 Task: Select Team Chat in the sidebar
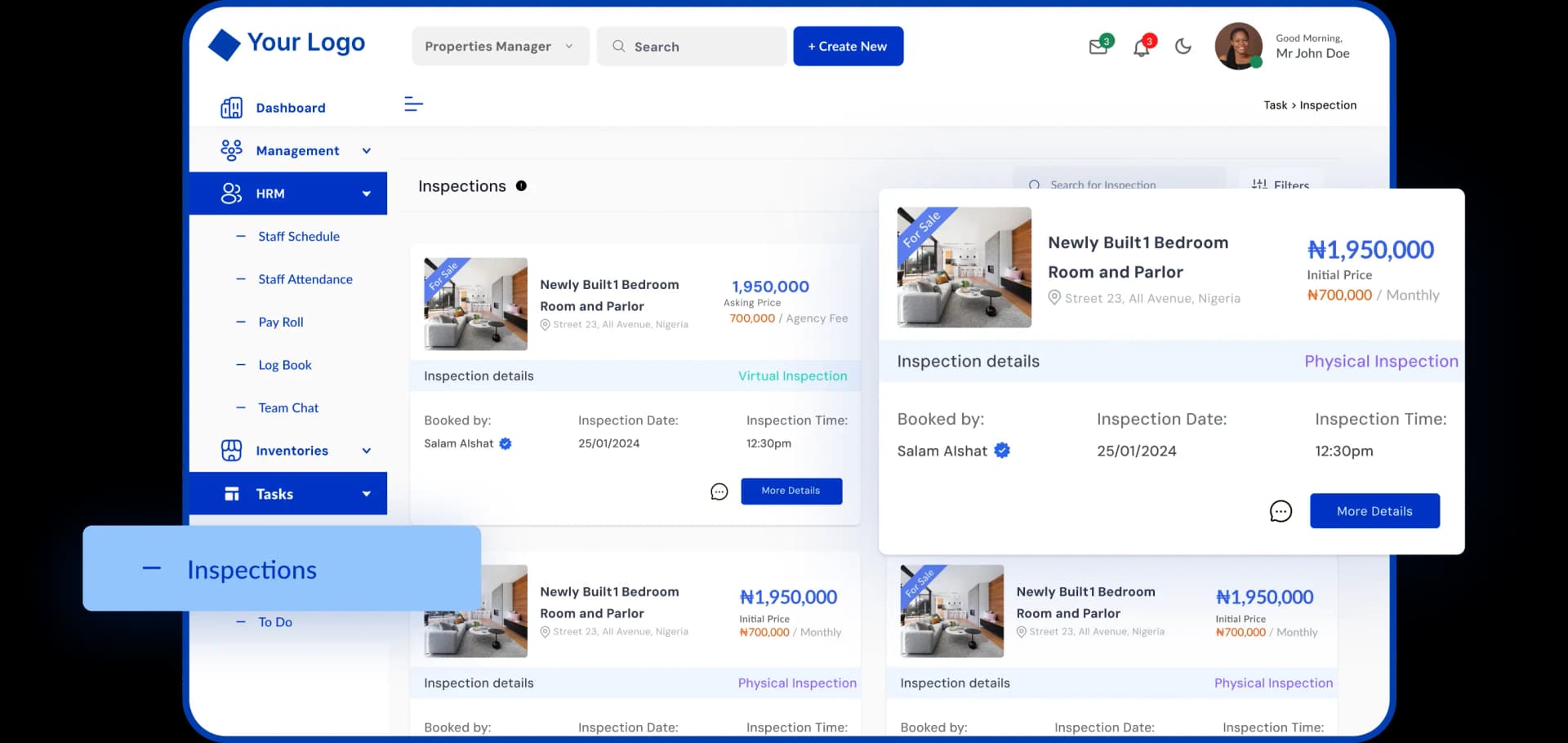287,407
